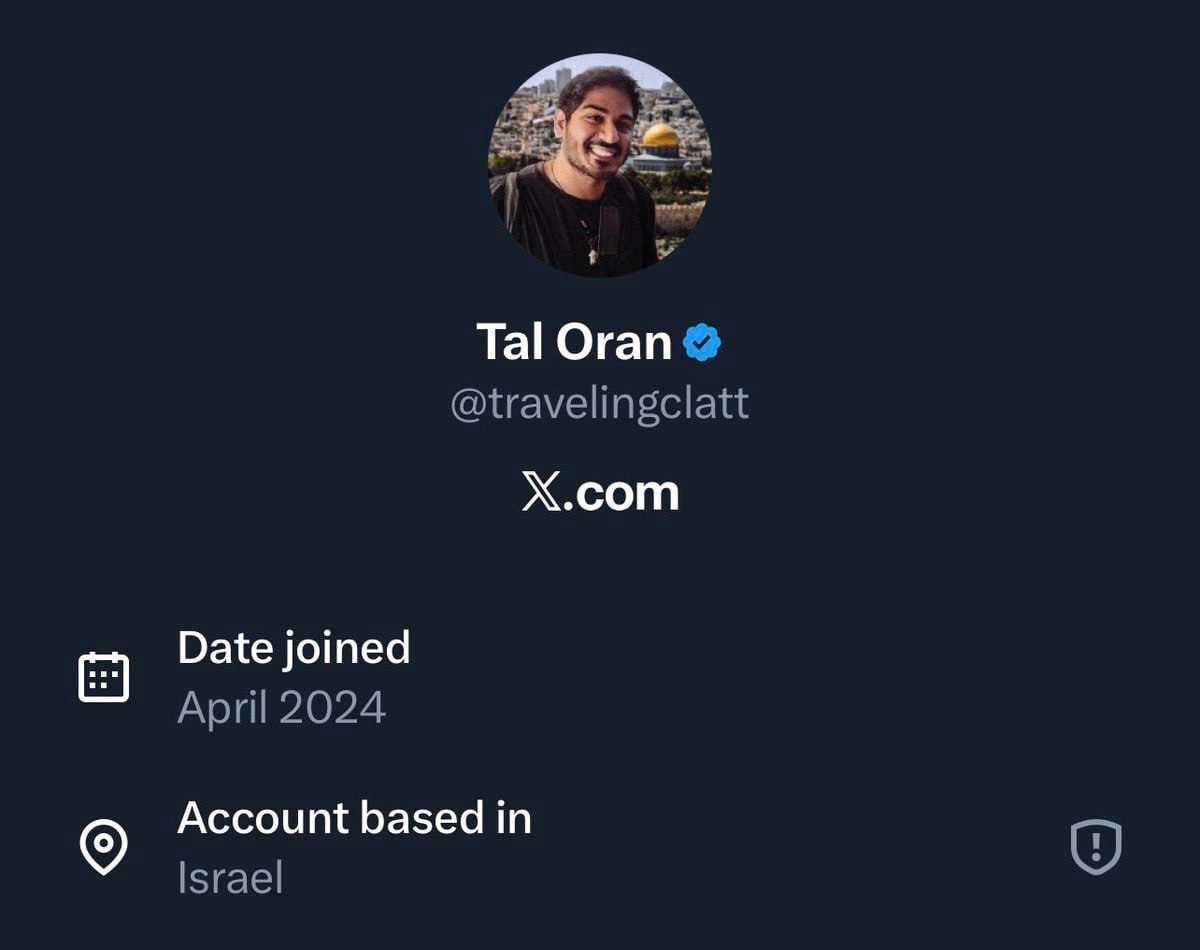Click the word "Date" in Date joined

pos(223,648)
